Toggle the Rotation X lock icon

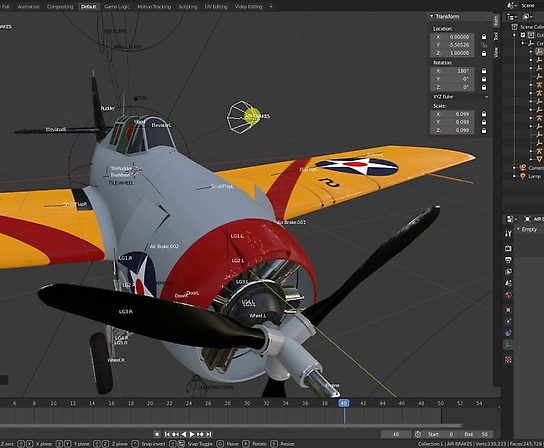coord(484,71)
